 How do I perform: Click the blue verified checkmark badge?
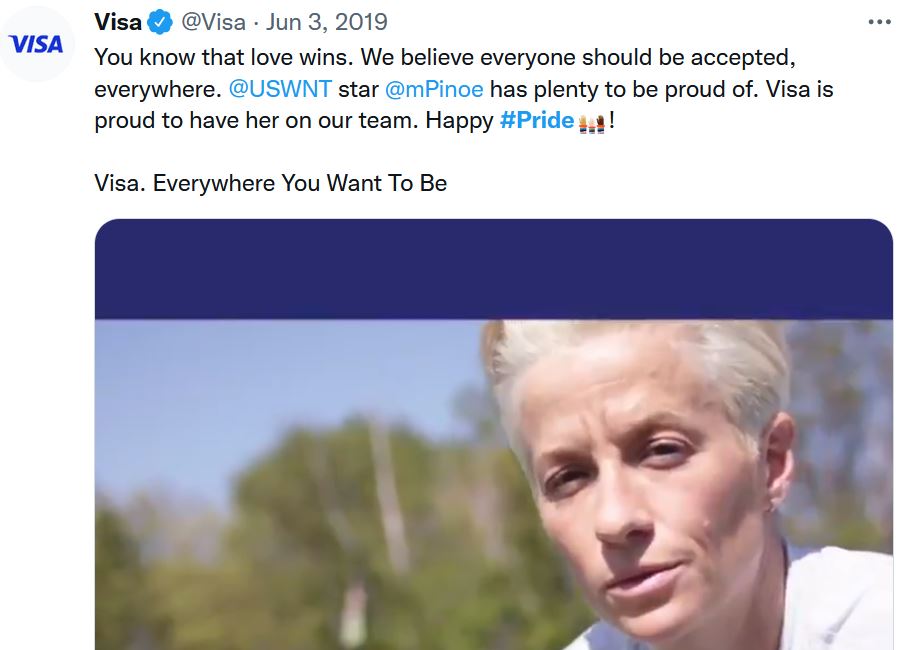[x=160, y=21]
